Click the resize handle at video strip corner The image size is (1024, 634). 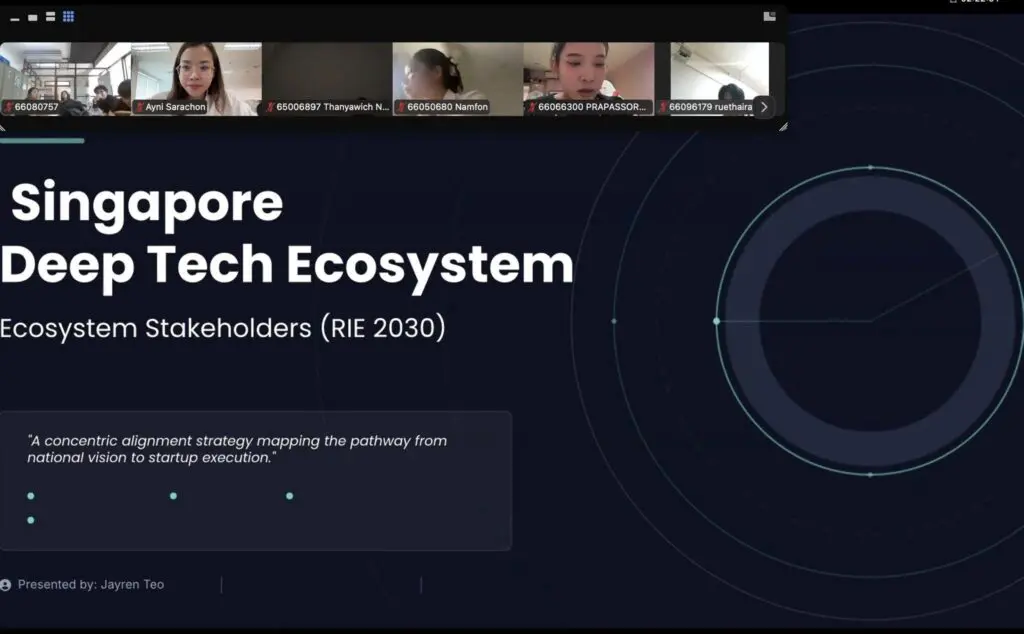pyautogui.click(x=782, y=127)
